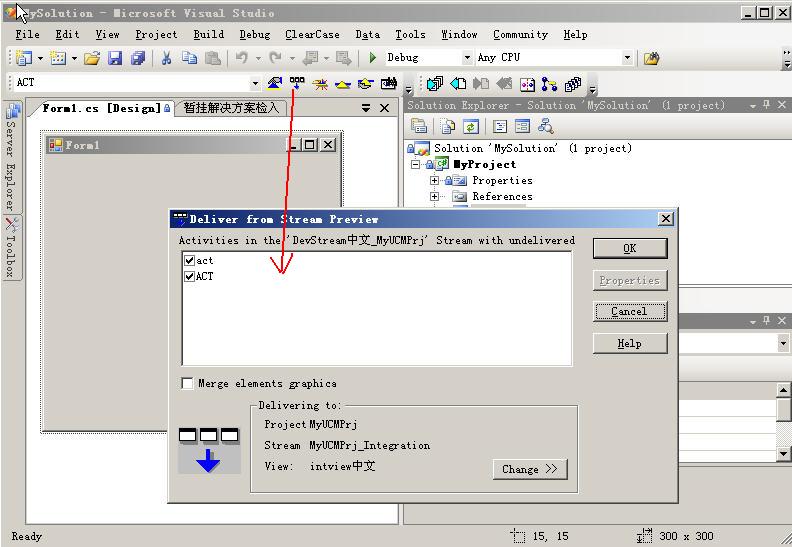Click the Redo arrow icon
This screenshot has width=792, height=547.
276,58
